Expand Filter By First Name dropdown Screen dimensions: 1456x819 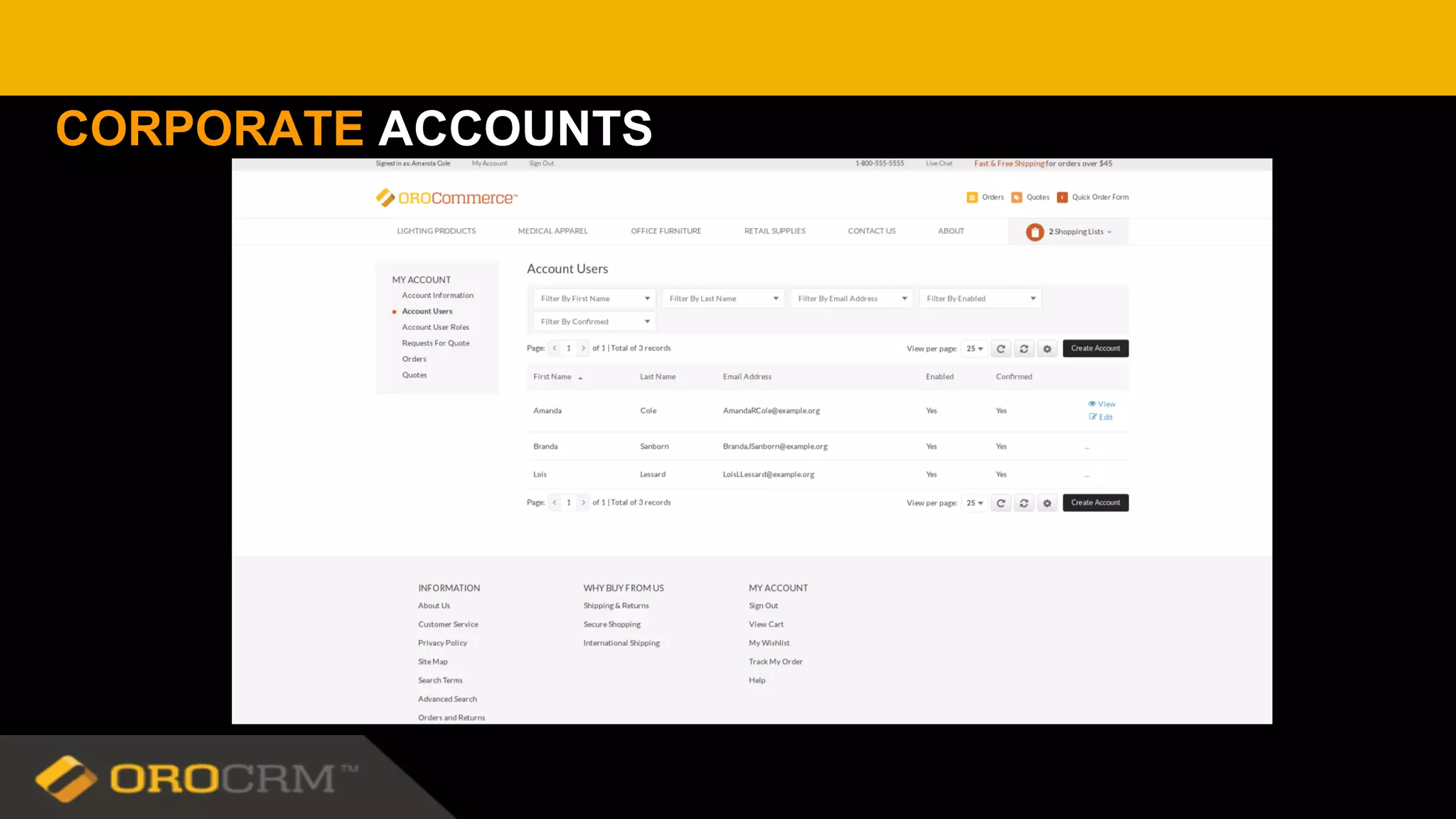coord(594,299)
